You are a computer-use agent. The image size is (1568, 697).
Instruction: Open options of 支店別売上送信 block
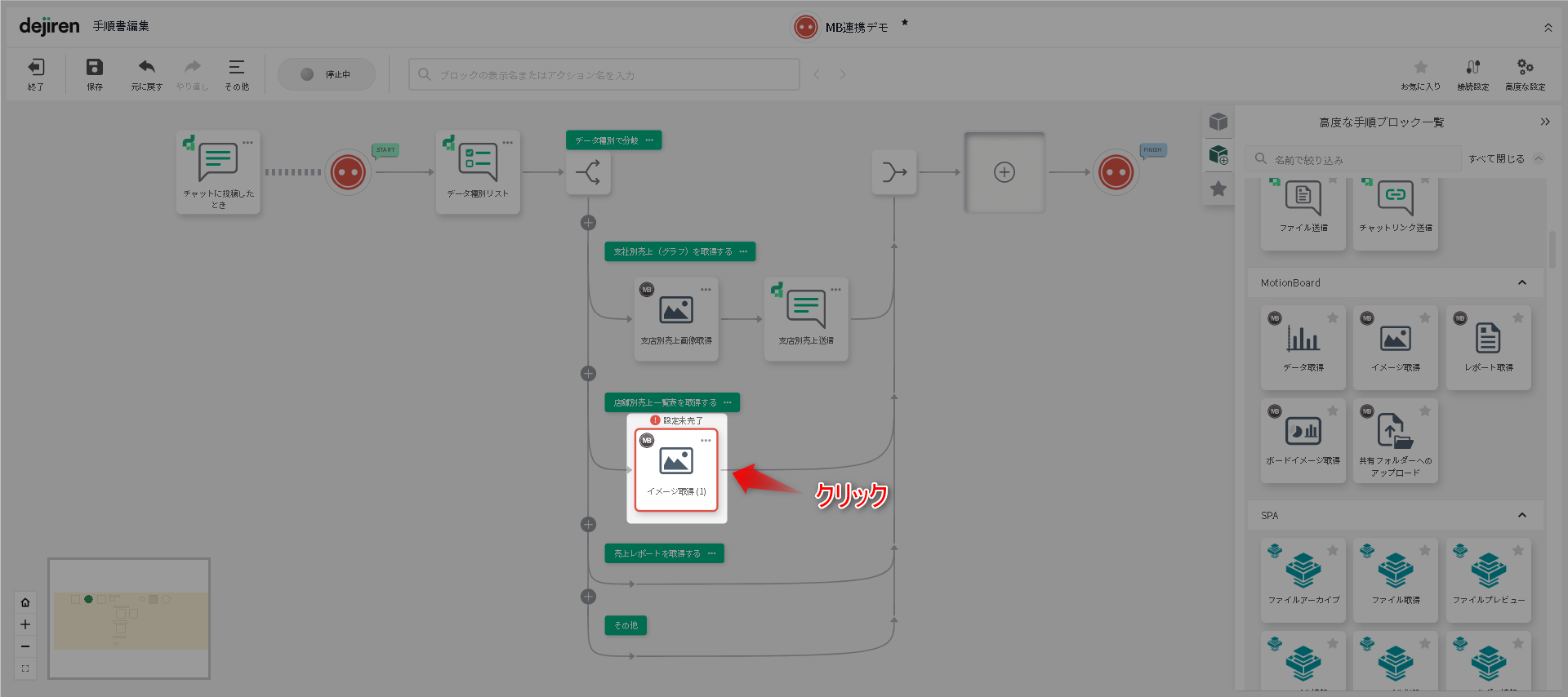pos(835,290)
